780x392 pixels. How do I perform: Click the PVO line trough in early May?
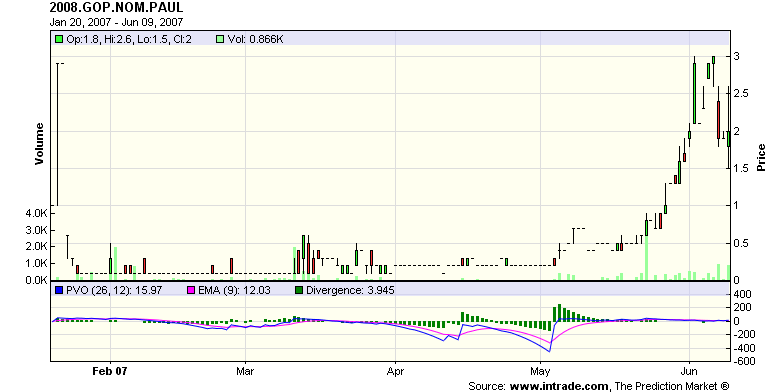coord(549,351)
